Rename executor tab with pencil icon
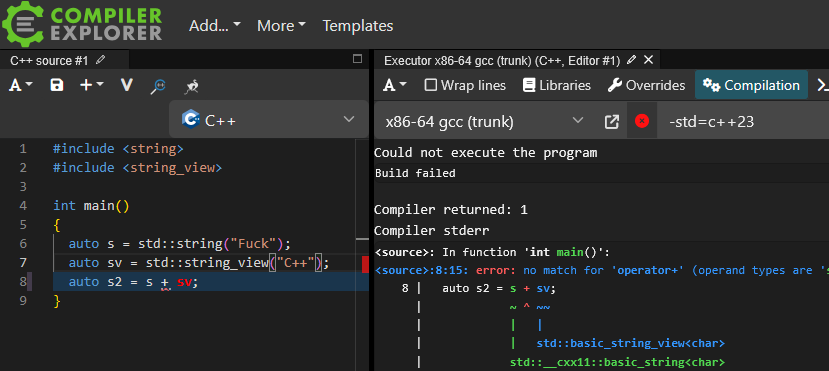This screenshot has height=371, width=829. tap(631, 60)
